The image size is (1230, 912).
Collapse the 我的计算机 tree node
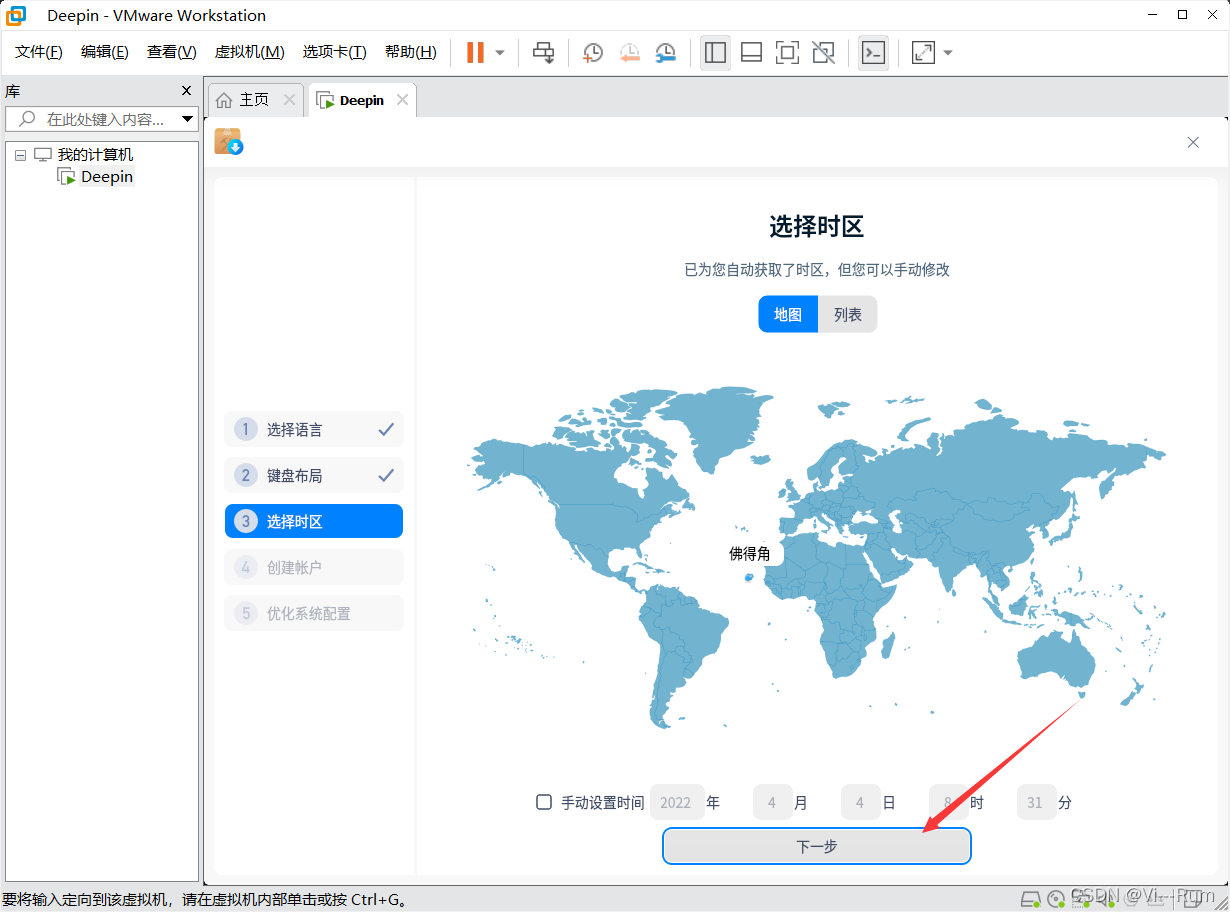[x=20, y=155]
